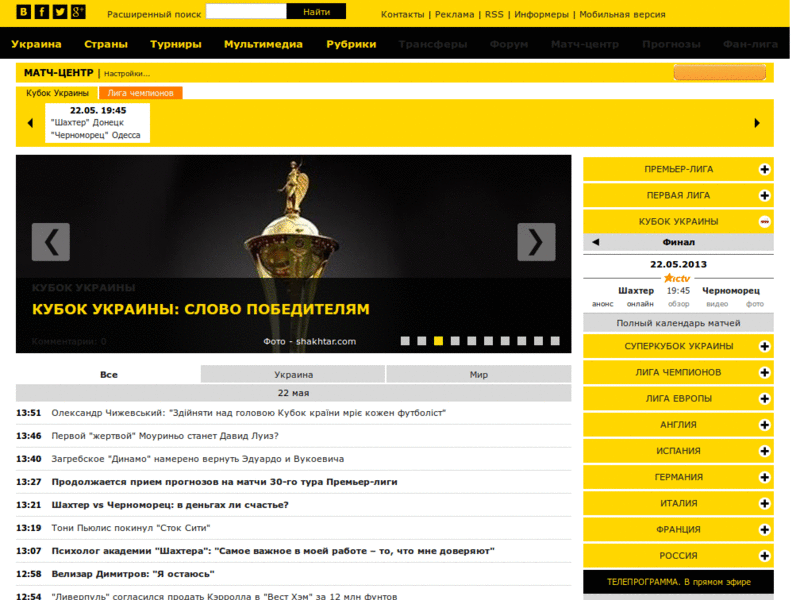Image resolution: width=800 pixels, height=600 pixels.
Task: Collapse the Кубок Украины section
Action: click(764, 221)
